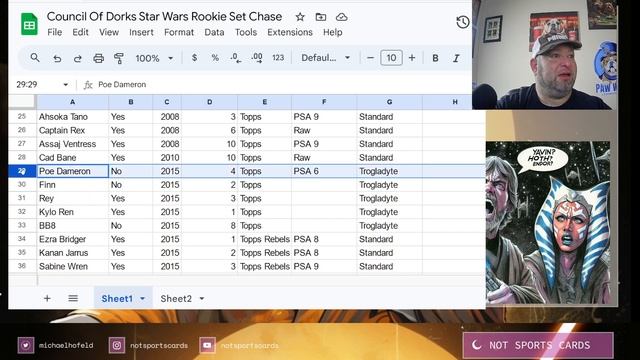The height and width of the screenshot is (360, 640).
Task: Click the font size field
Action: (x=391, y=58)
